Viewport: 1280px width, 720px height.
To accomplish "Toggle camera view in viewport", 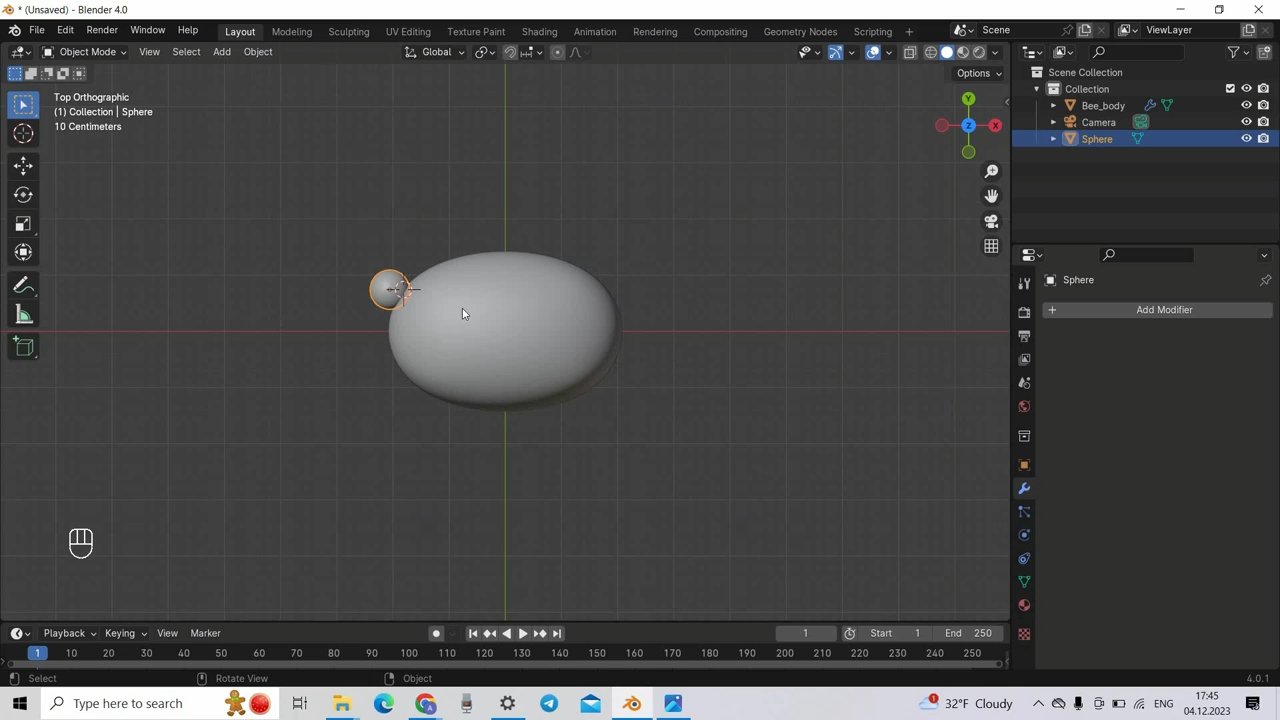I will tap(991, 221).
